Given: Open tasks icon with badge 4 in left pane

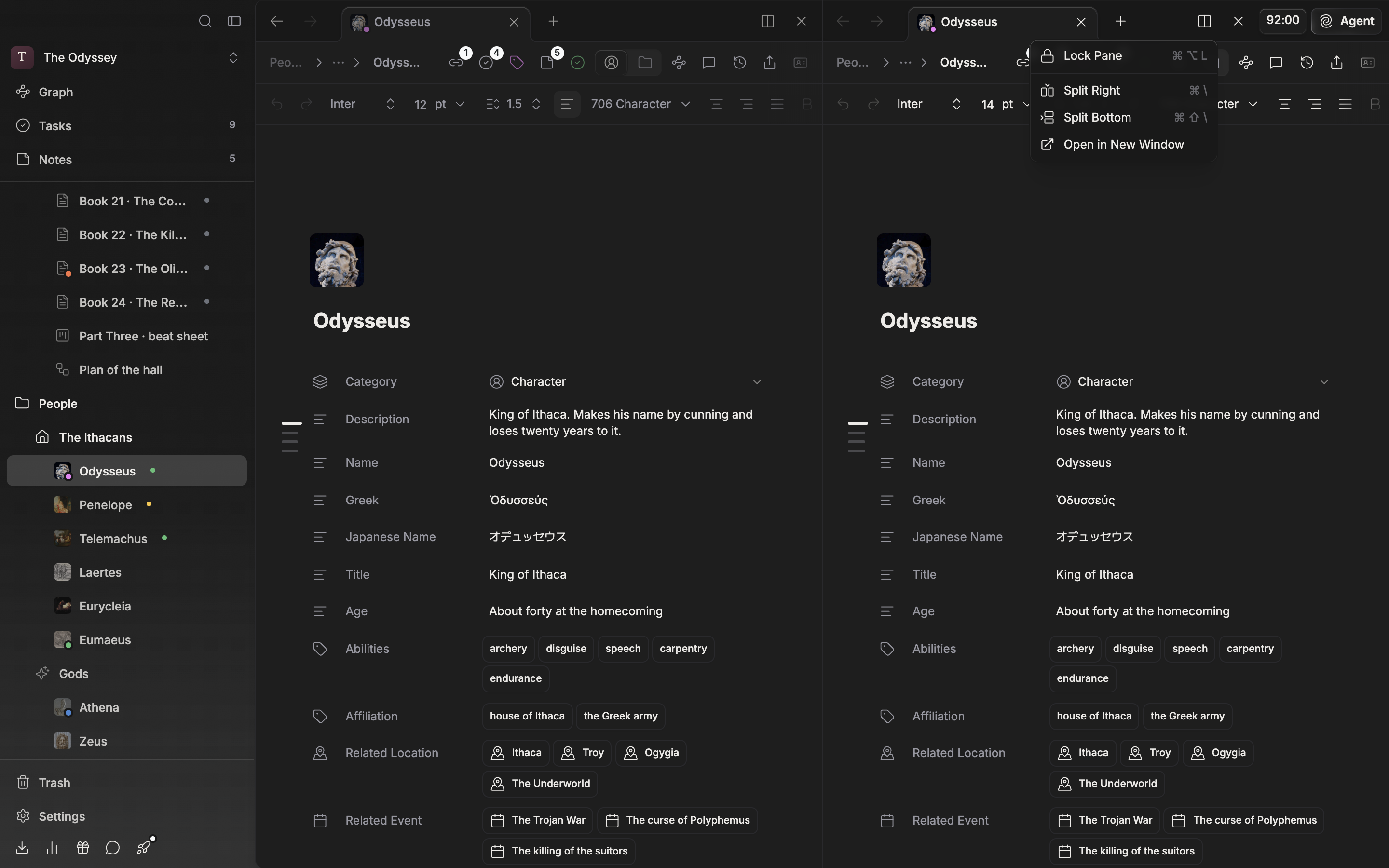Looking at the screenshot, I should point(487,63).
